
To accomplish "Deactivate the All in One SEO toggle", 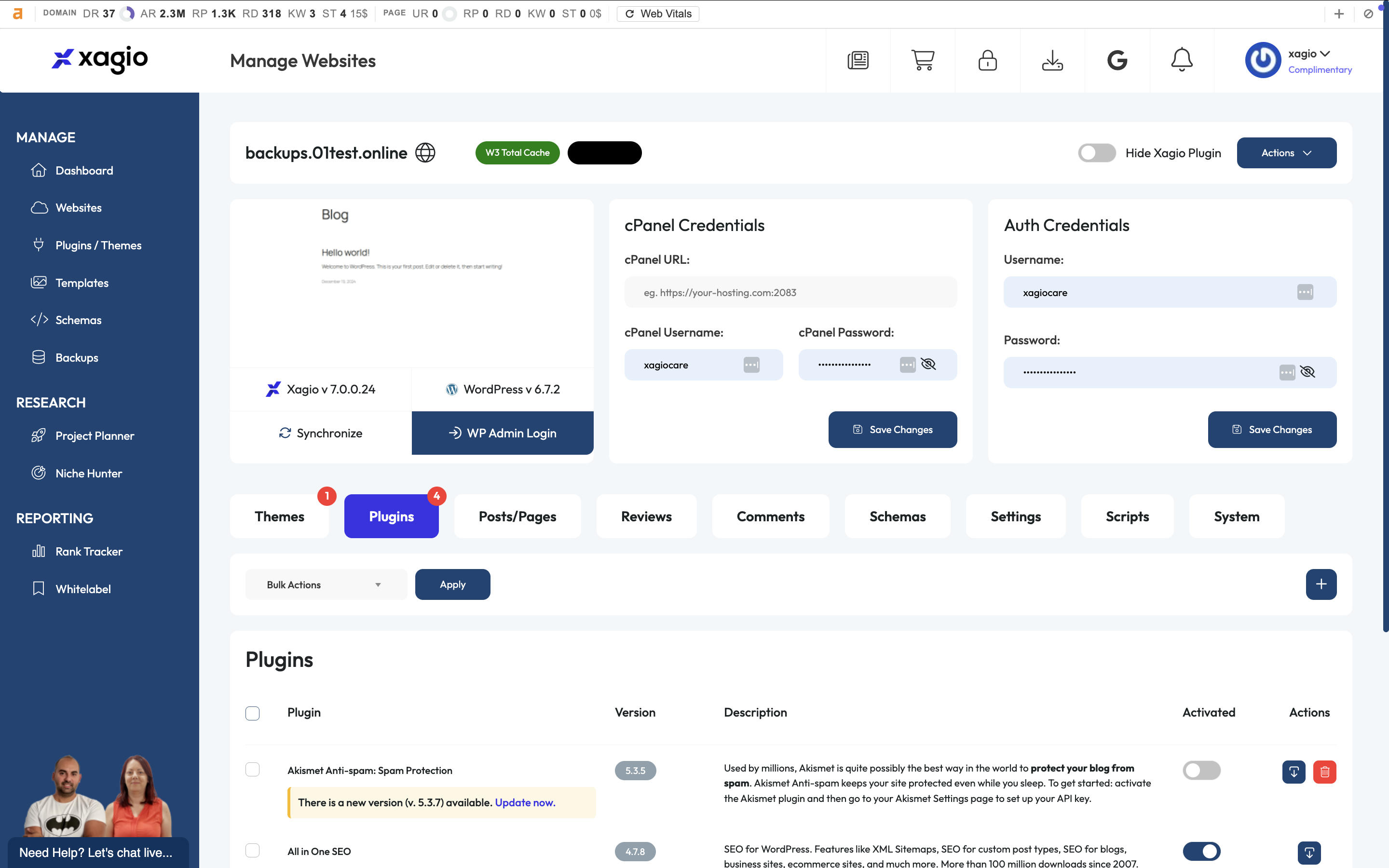I will (x=1201, y=851).
